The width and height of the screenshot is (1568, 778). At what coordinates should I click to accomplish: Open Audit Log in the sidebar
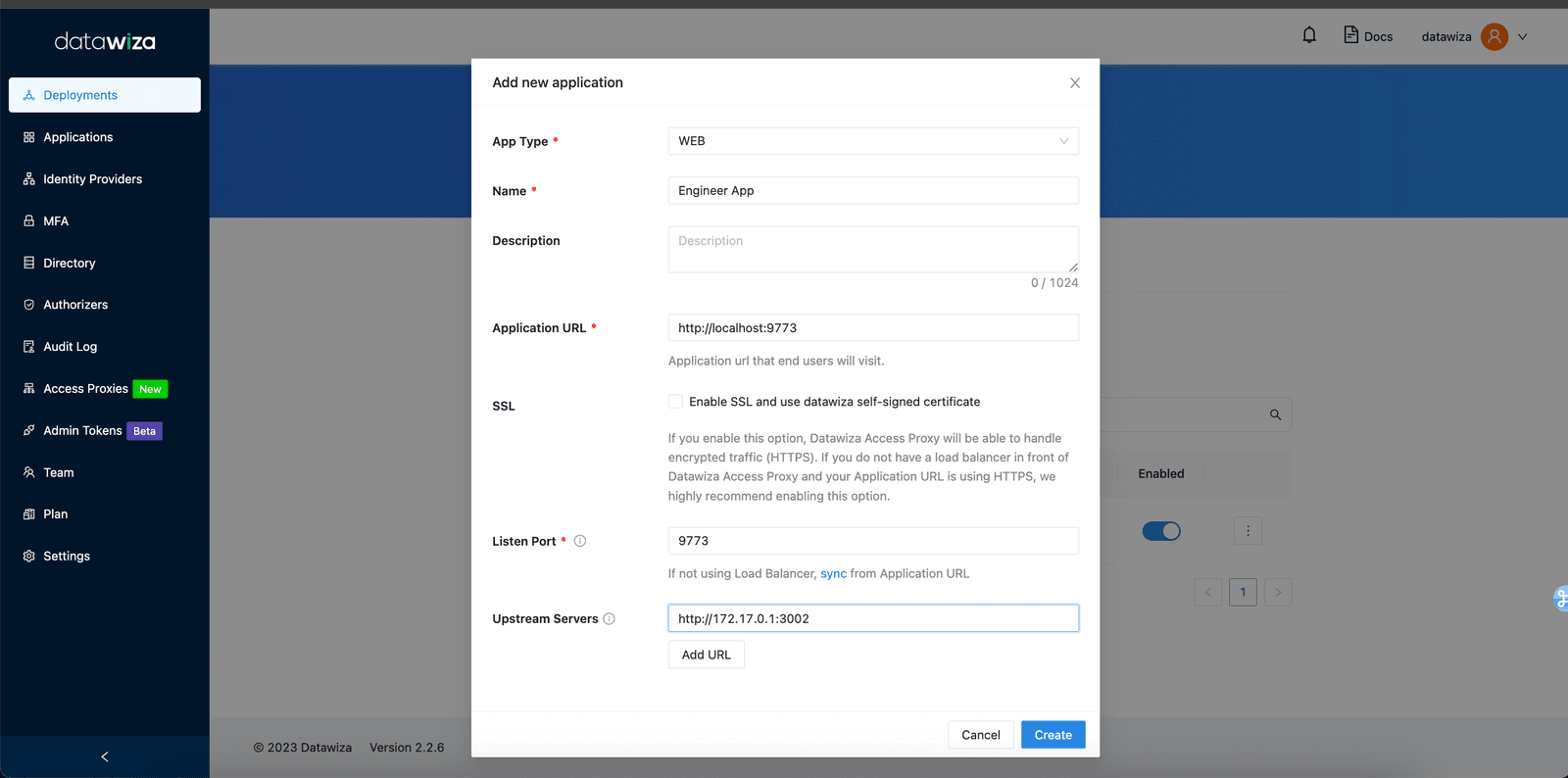[105, 347]
